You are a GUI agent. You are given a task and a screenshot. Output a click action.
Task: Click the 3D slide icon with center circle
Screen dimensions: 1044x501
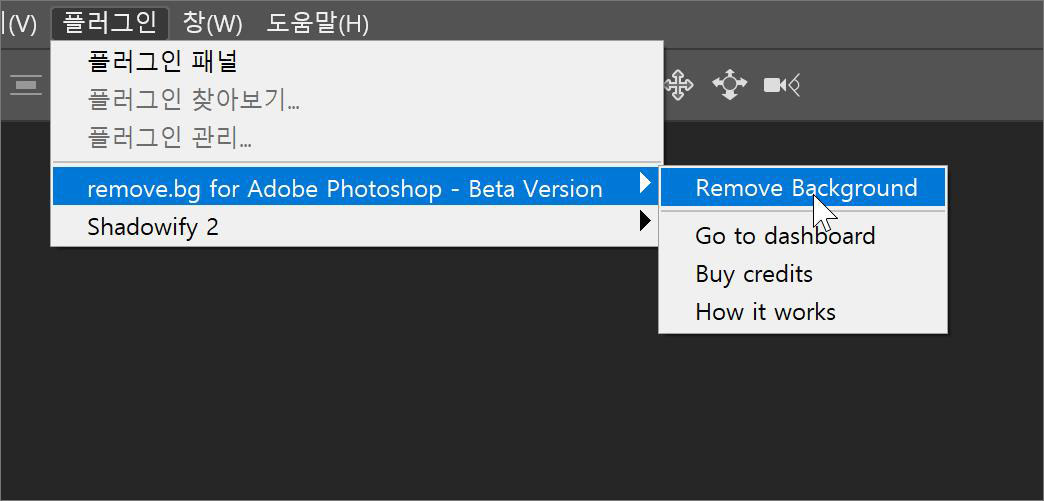(x=730, y=85)
